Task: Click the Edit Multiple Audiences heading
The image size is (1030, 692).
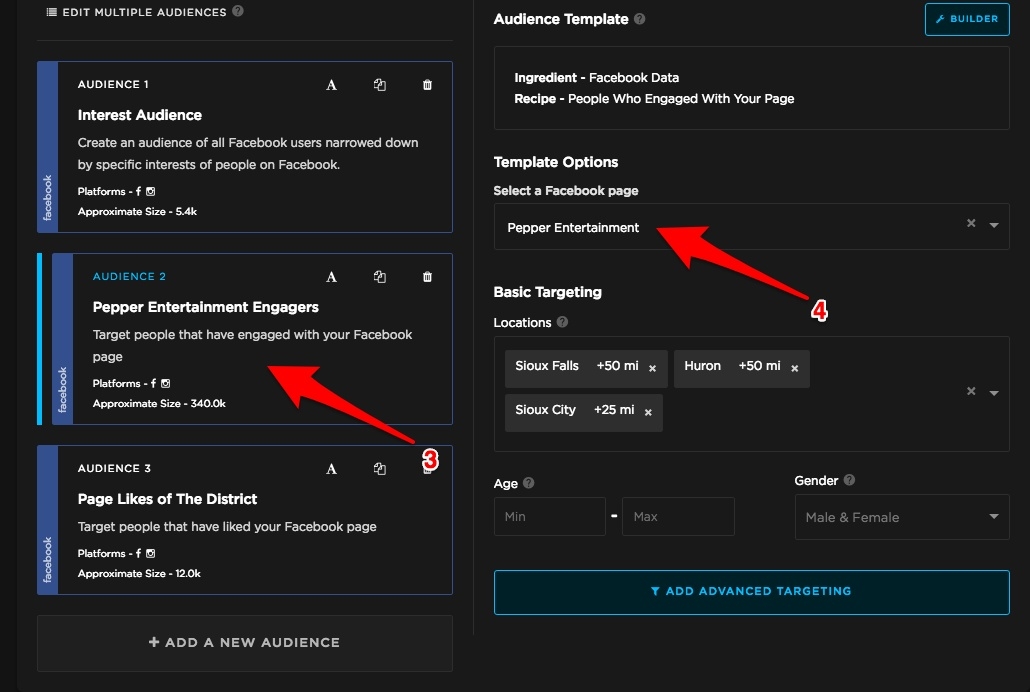Action: point(145,12)
